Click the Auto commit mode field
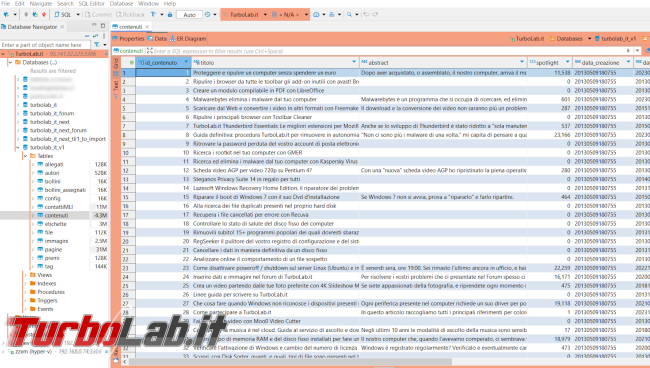The height and width of the screenshot is (368, 650). 189,15
